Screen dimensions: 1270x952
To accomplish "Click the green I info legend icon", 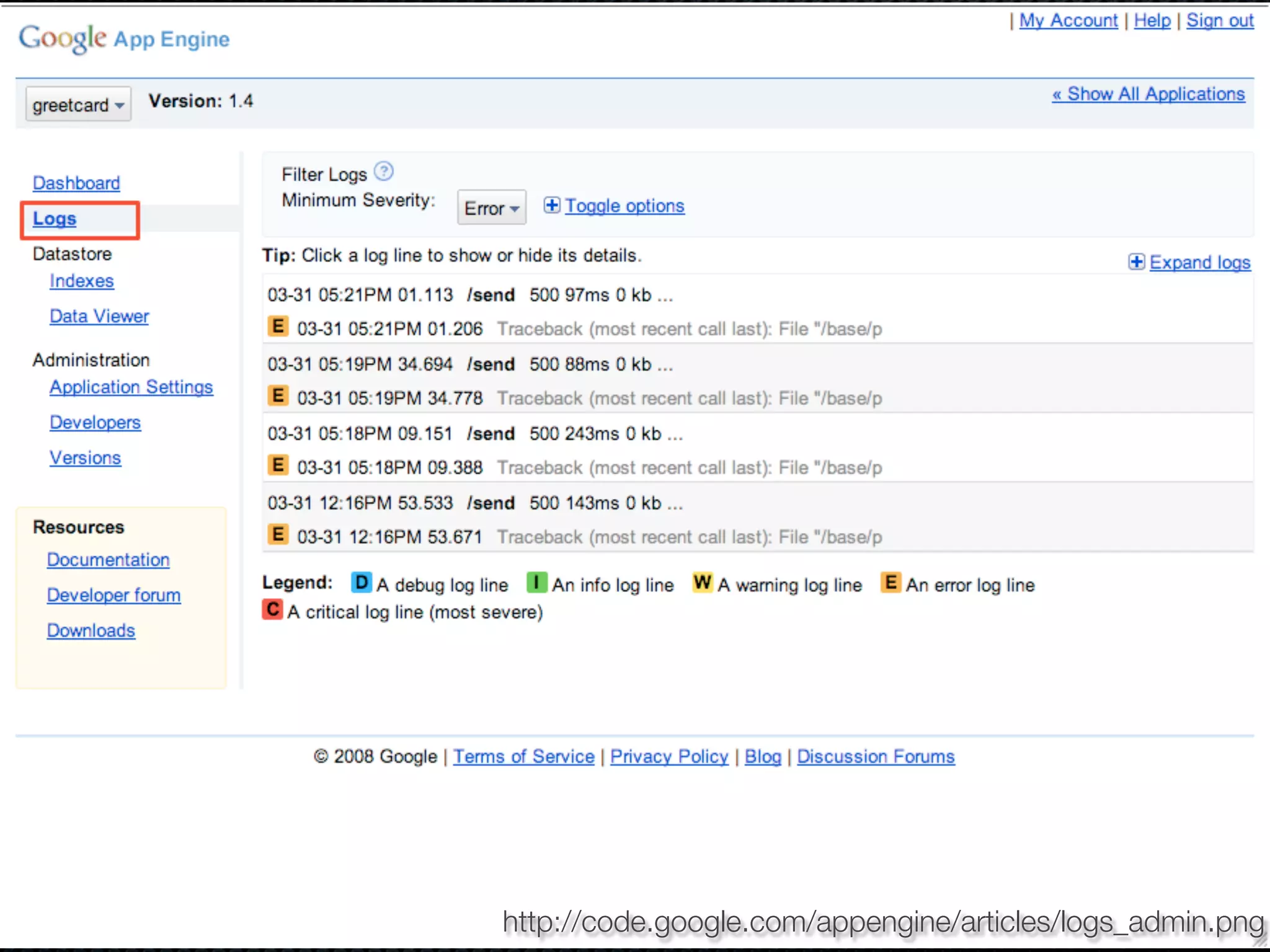I will (x=536, y=583).
